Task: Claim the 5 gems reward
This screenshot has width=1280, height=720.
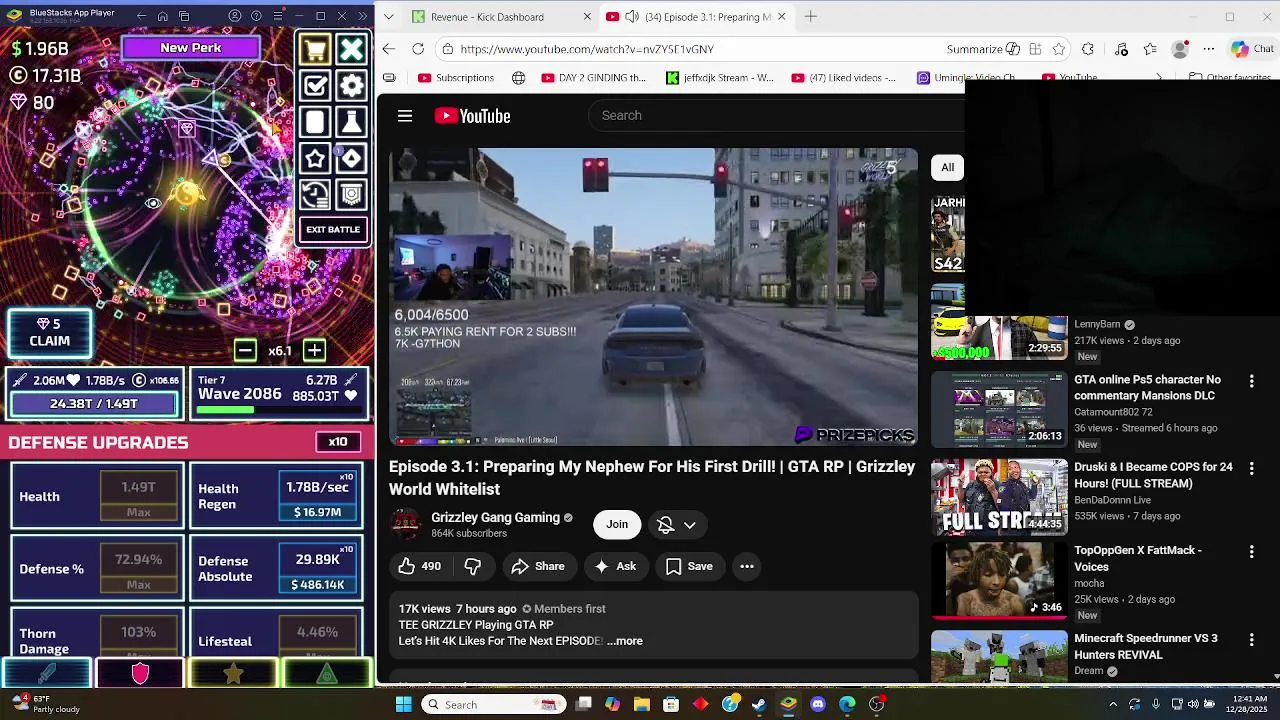Action: (x=50, y=333)
